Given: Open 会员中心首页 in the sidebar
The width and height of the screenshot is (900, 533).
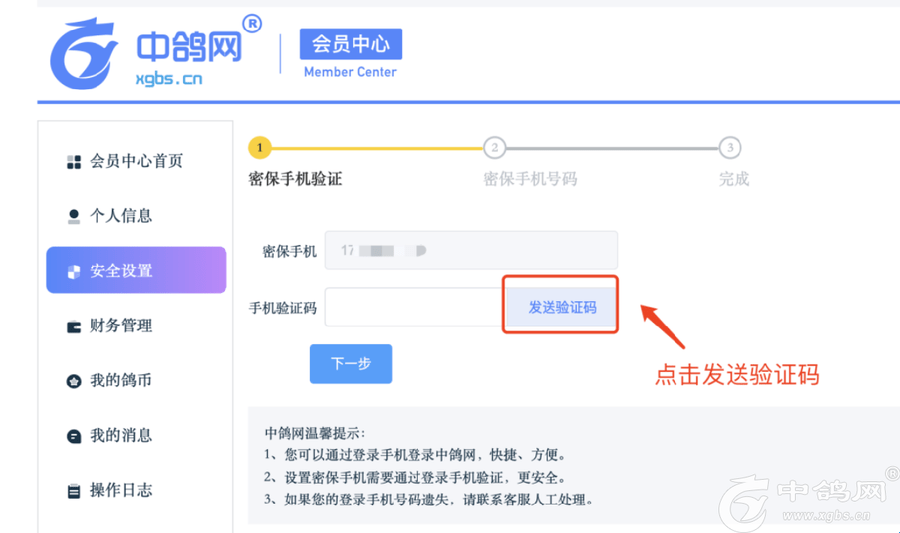Looking at the screenshot, I should (x=136, y=161).
